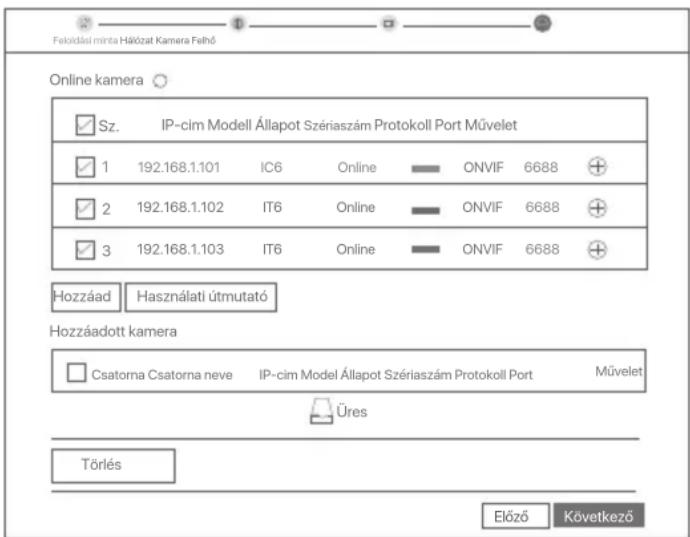Add camera 192.168.1.101 with plus icon
Viewport: 690px width, 537px height.
[x=597, y=166]
